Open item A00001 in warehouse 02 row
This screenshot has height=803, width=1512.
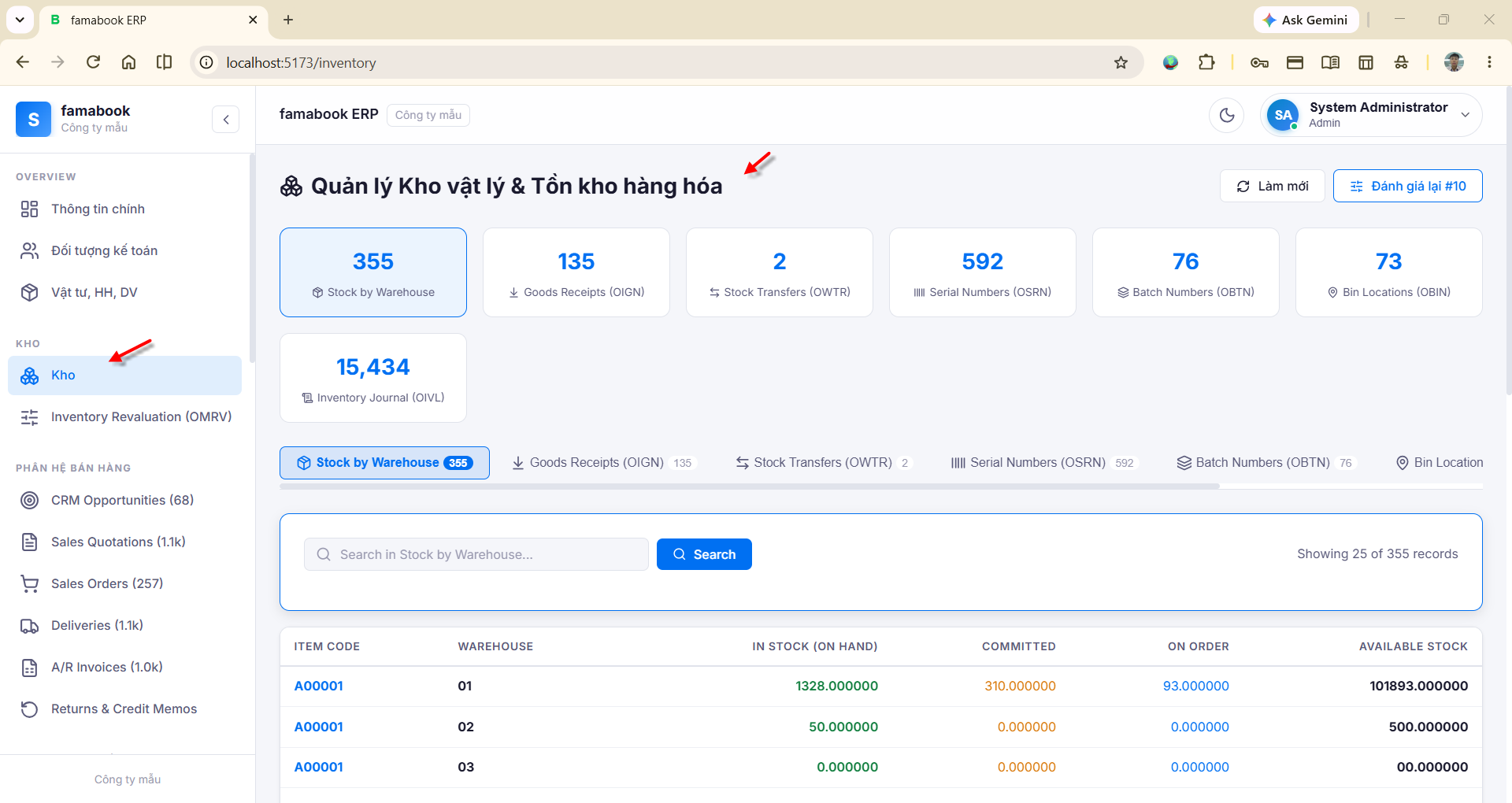pos(318,727)
